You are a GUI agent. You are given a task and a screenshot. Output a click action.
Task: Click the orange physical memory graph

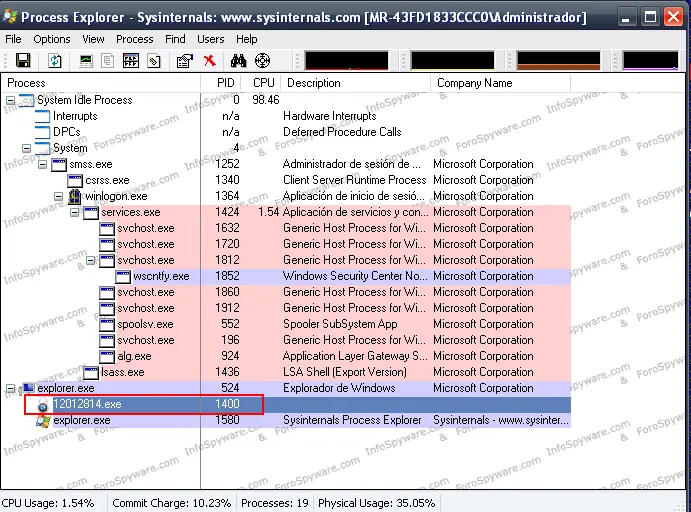558,61
